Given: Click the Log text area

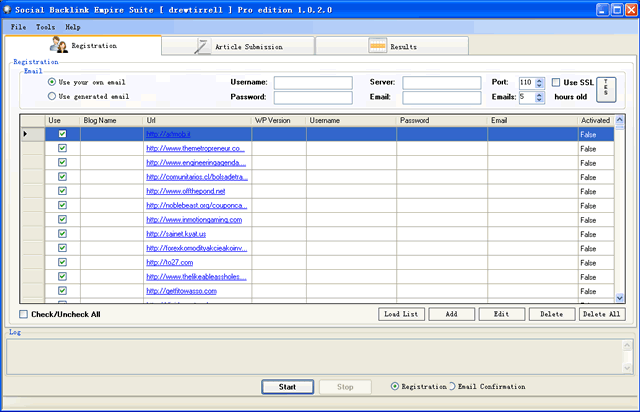Looking at the screenshot, I should coord(315,356).
